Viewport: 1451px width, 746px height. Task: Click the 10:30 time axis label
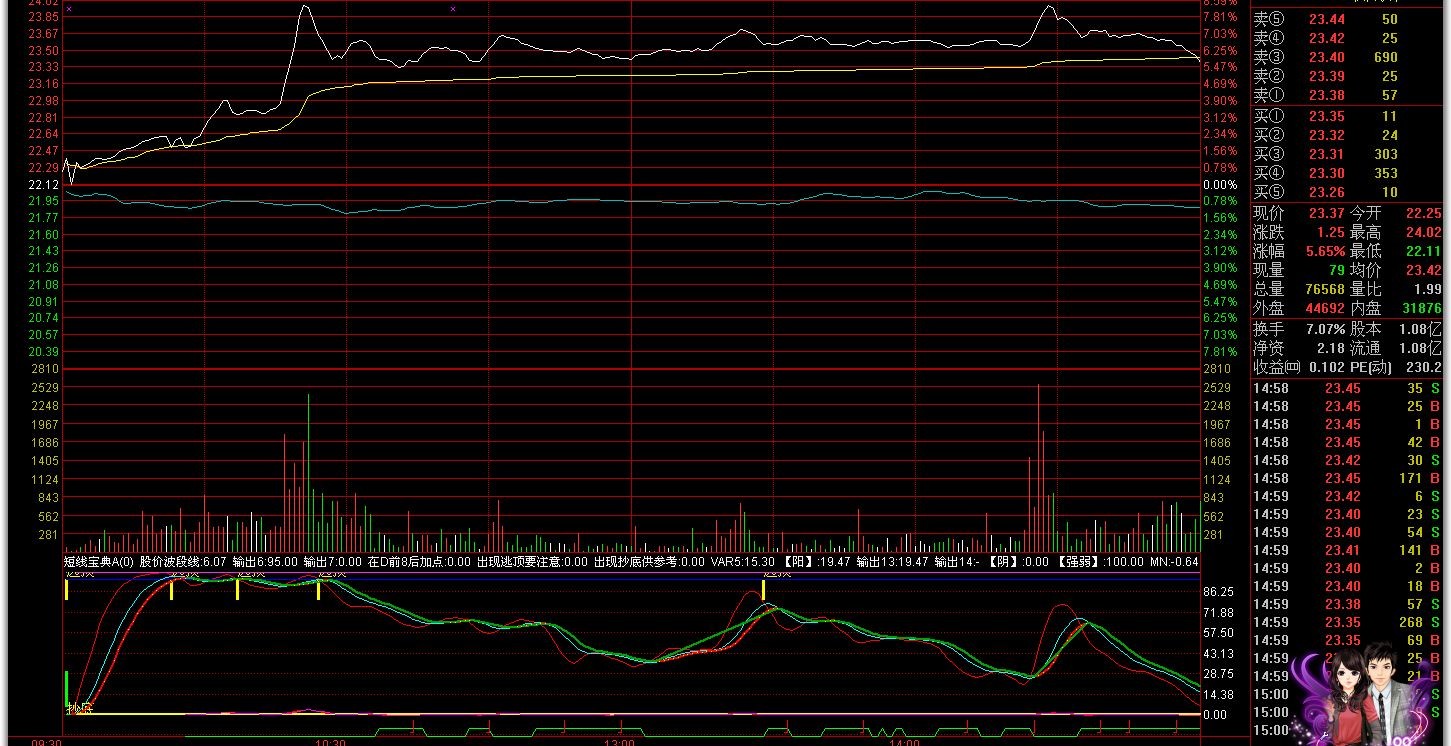click(331, 742)
